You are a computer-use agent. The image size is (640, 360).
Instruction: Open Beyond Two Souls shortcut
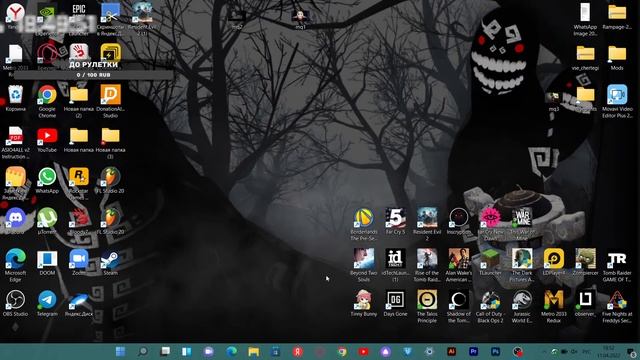coord(364,259)
